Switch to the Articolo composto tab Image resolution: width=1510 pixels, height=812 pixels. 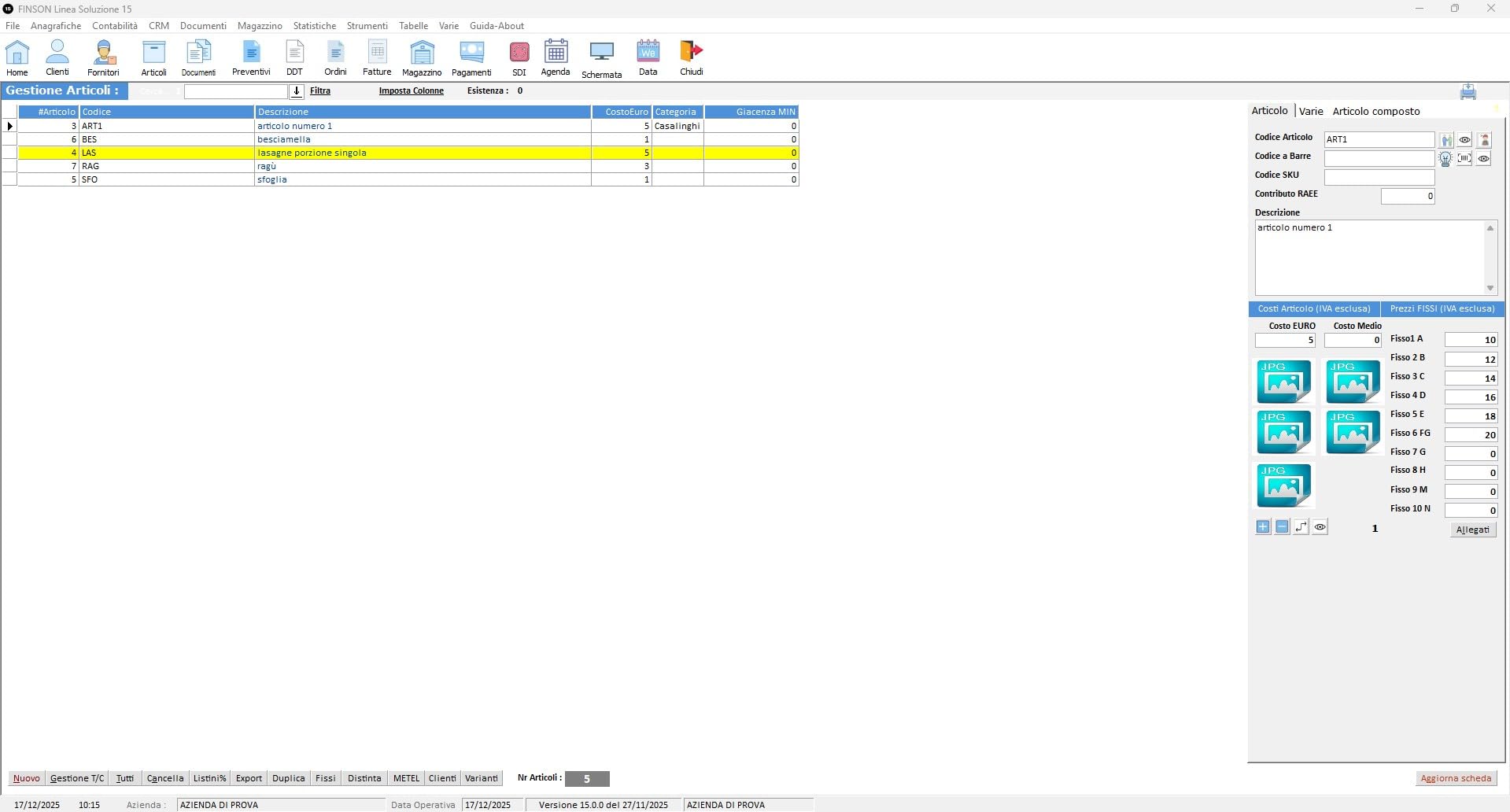pos(1376,111)
